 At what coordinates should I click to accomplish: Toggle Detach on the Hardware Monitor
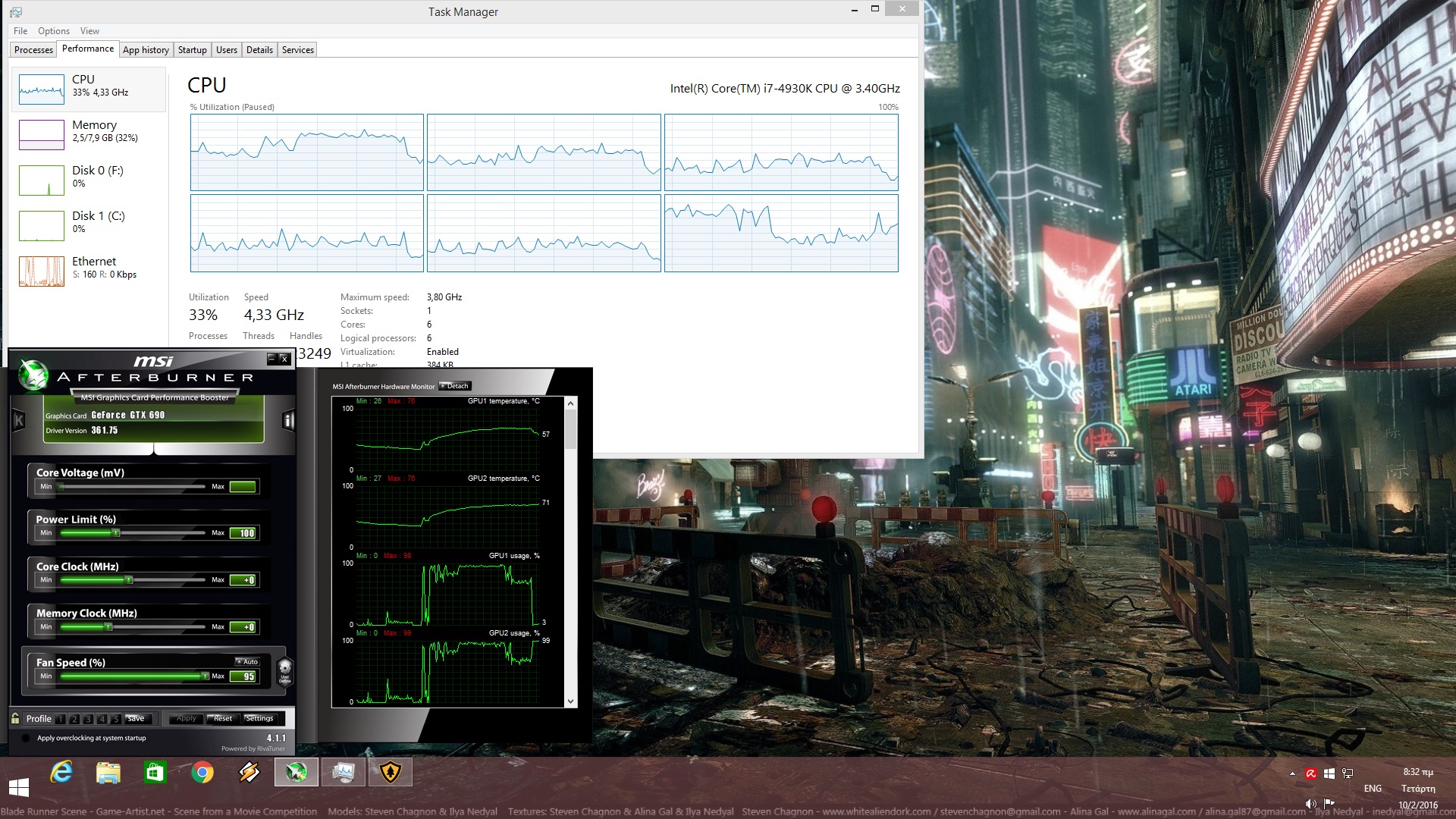pos(455,386)
